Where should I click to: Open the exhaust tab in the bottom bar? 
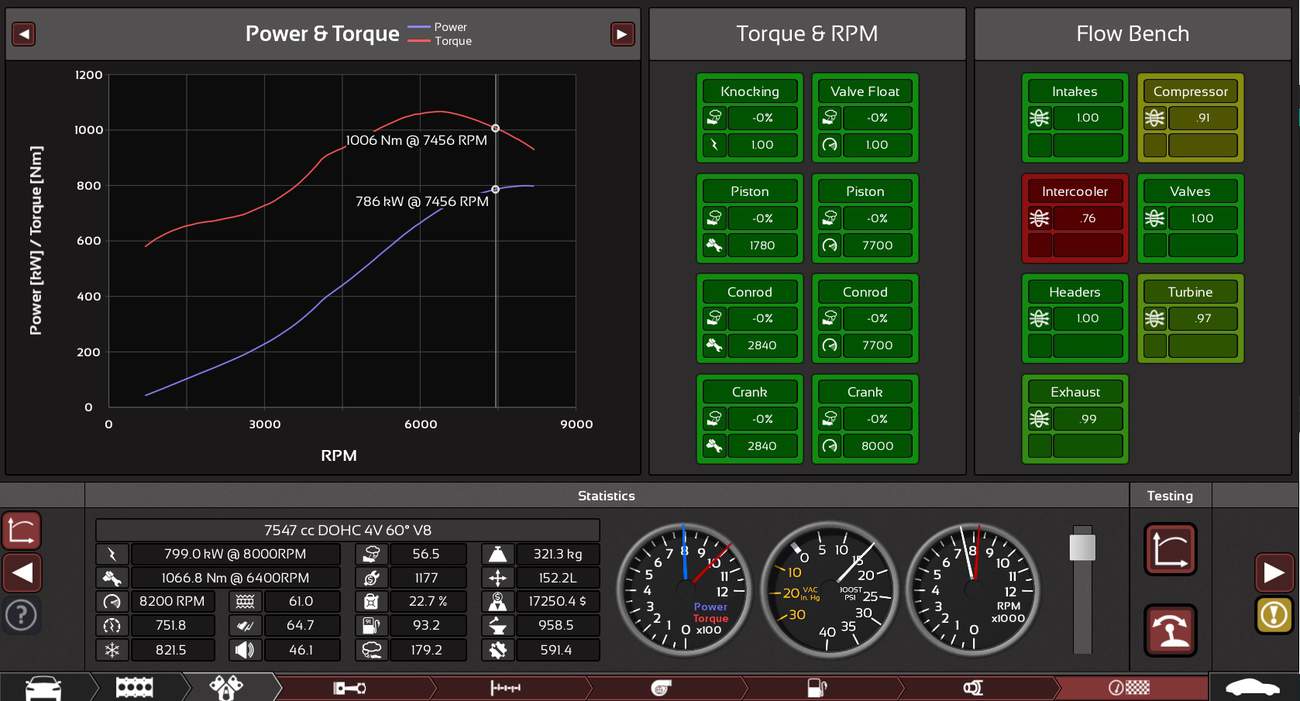[972, 688]
